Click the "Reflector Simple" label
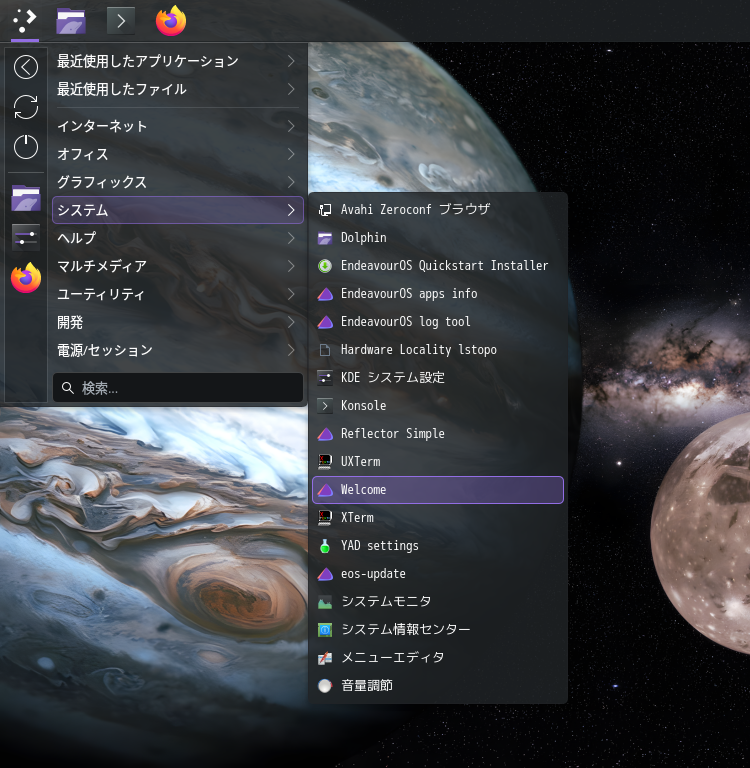The image size is (750, 768). 393,434
